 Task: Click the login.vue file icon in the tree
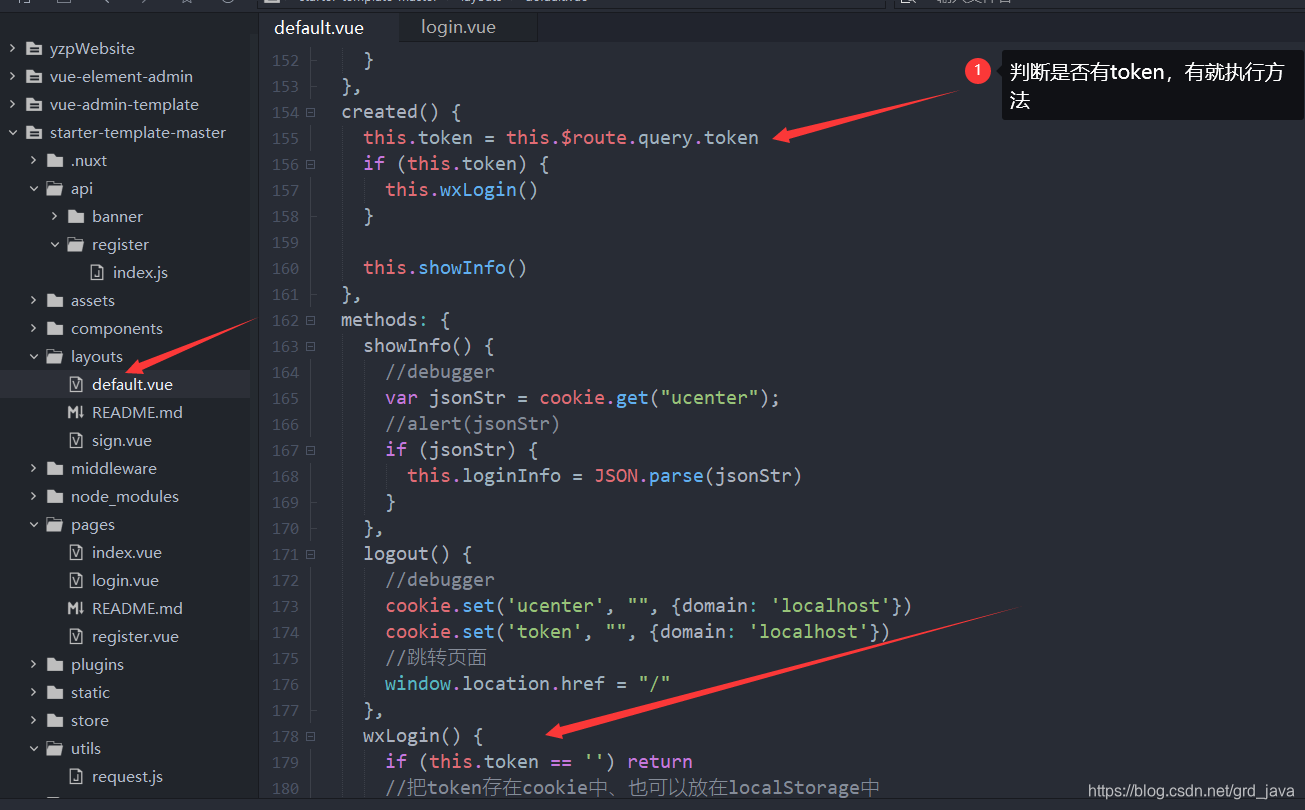(76, 580)
